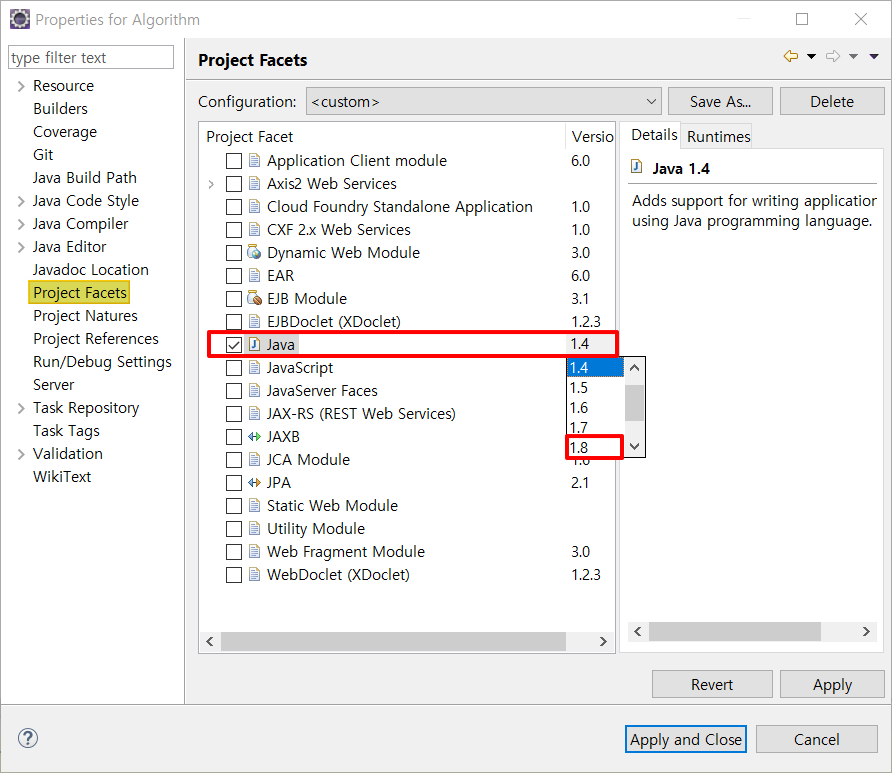Viewport: 892px width, 773px height.
Task: Click the Java facet icon in Details
Action: (637, 167)
